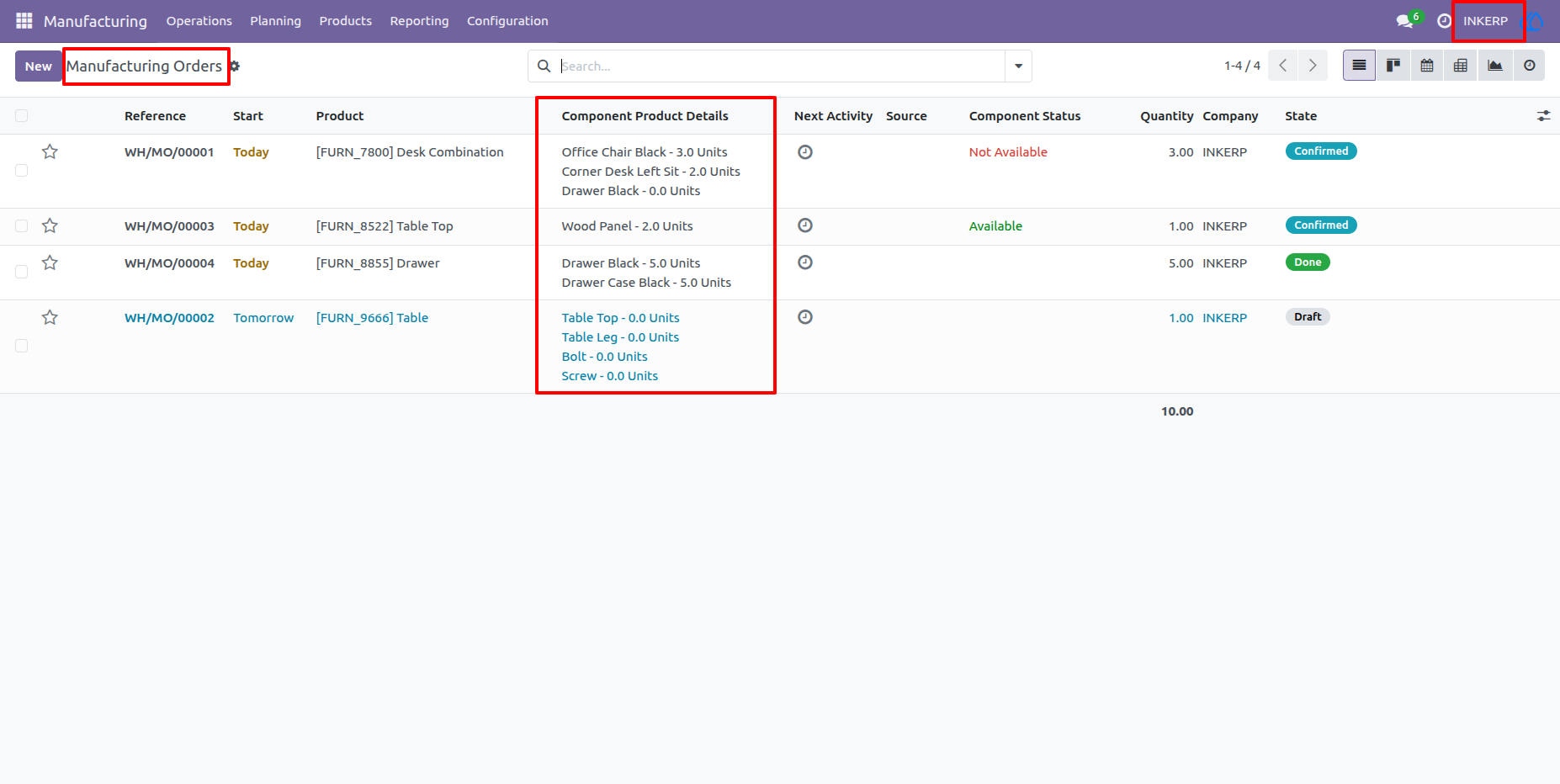Open the Operations menu
Image resolution: width=1560 pixels, height=784 pixels.
coord(199,21)
